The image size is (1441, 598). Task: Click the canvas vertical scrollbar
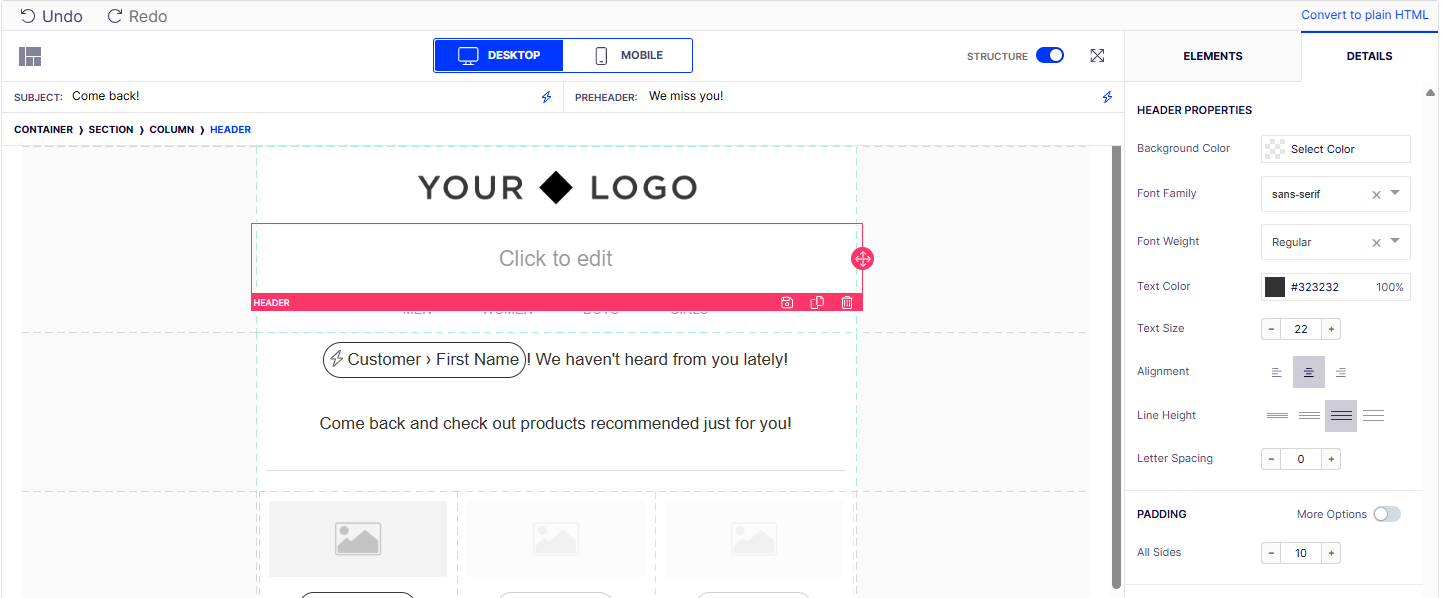(x=1116, y=366)
